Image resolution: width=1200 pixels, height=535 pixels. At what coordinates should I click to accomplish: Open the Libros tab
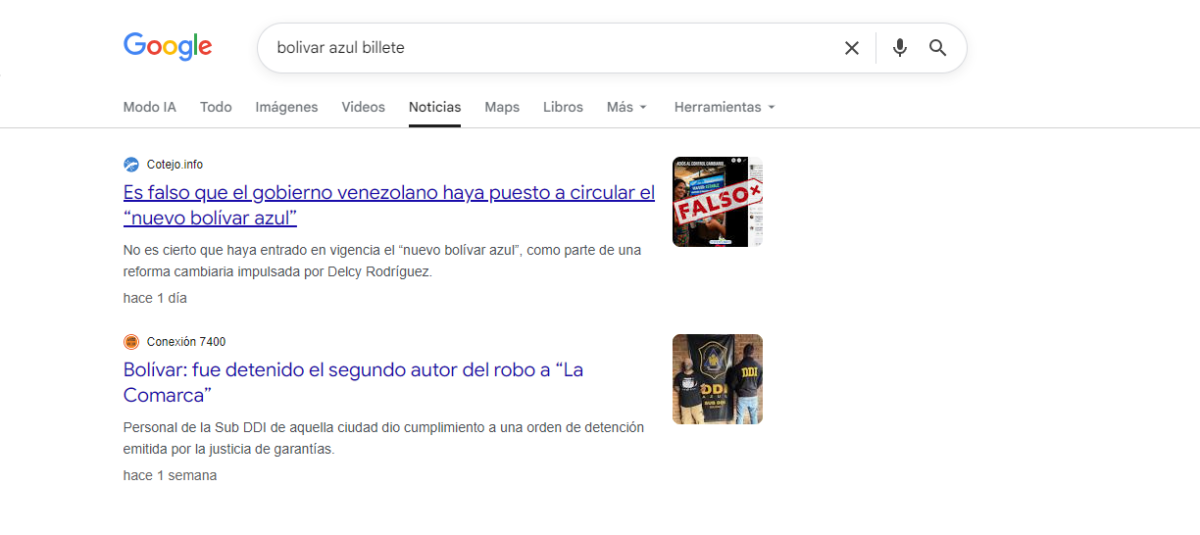[563, 107]
